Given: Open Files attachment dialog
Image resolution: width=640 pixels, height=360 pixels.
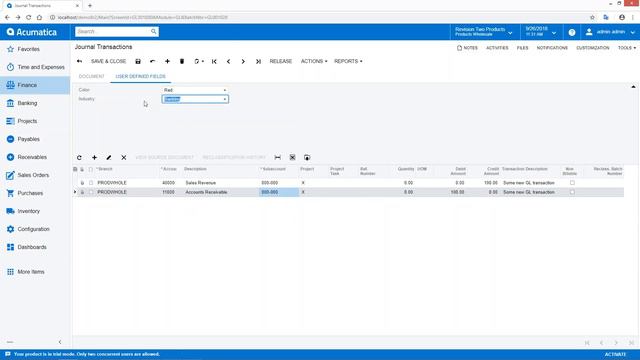Looking at the screenshot, I should [522, 48].
